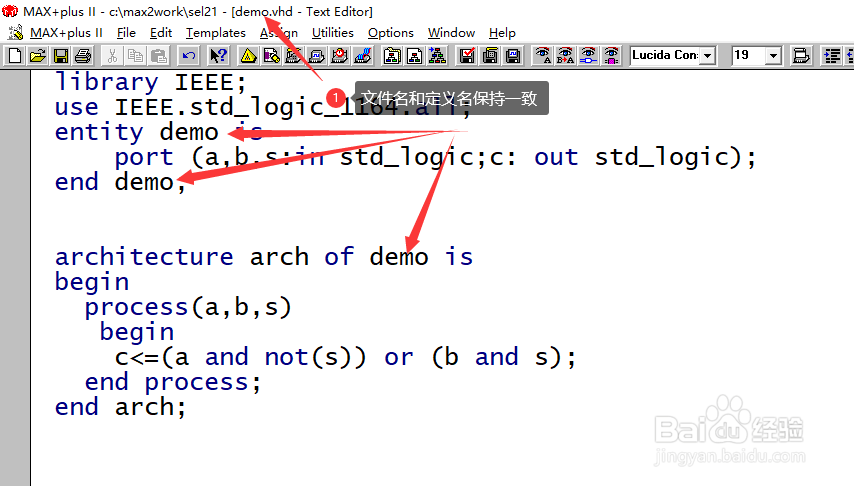
Task: Undo the last edit
Action: coord(188,56)
